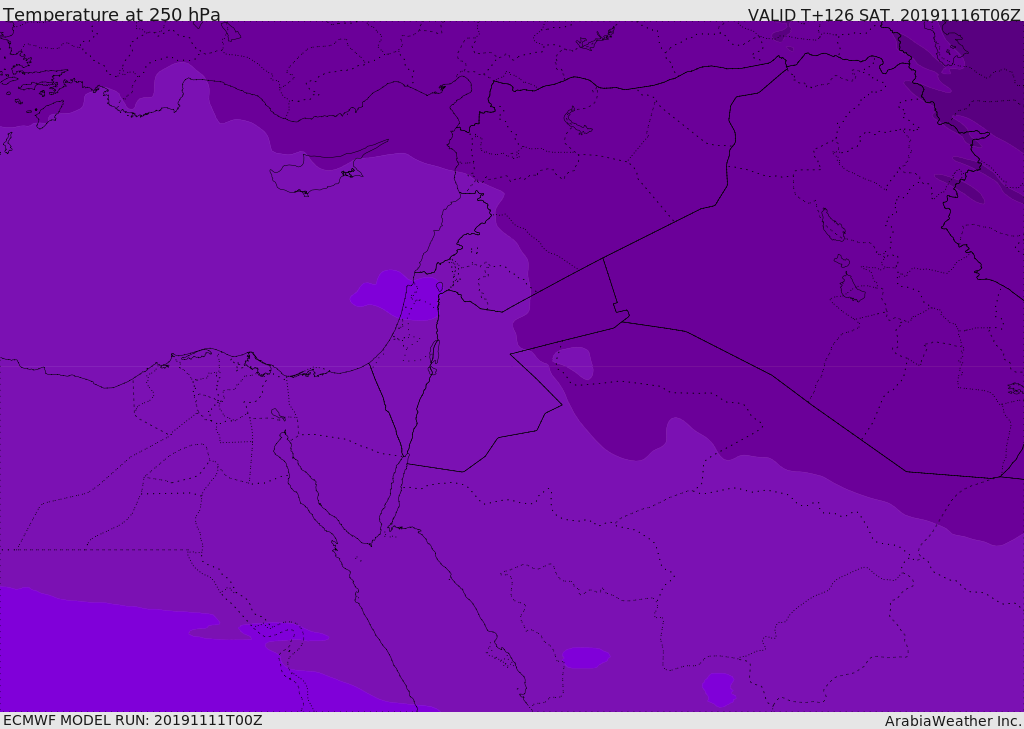Click the Sea of Galilee outline
Screen dimensions: 1024x729
[439, 287]
